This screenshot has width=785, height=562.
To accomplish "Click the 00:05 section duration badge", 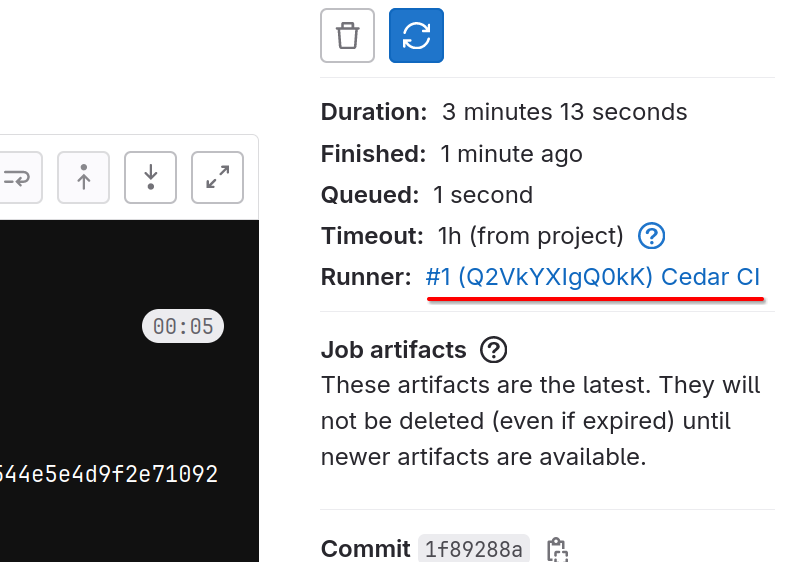I will [x=183, y=326].
